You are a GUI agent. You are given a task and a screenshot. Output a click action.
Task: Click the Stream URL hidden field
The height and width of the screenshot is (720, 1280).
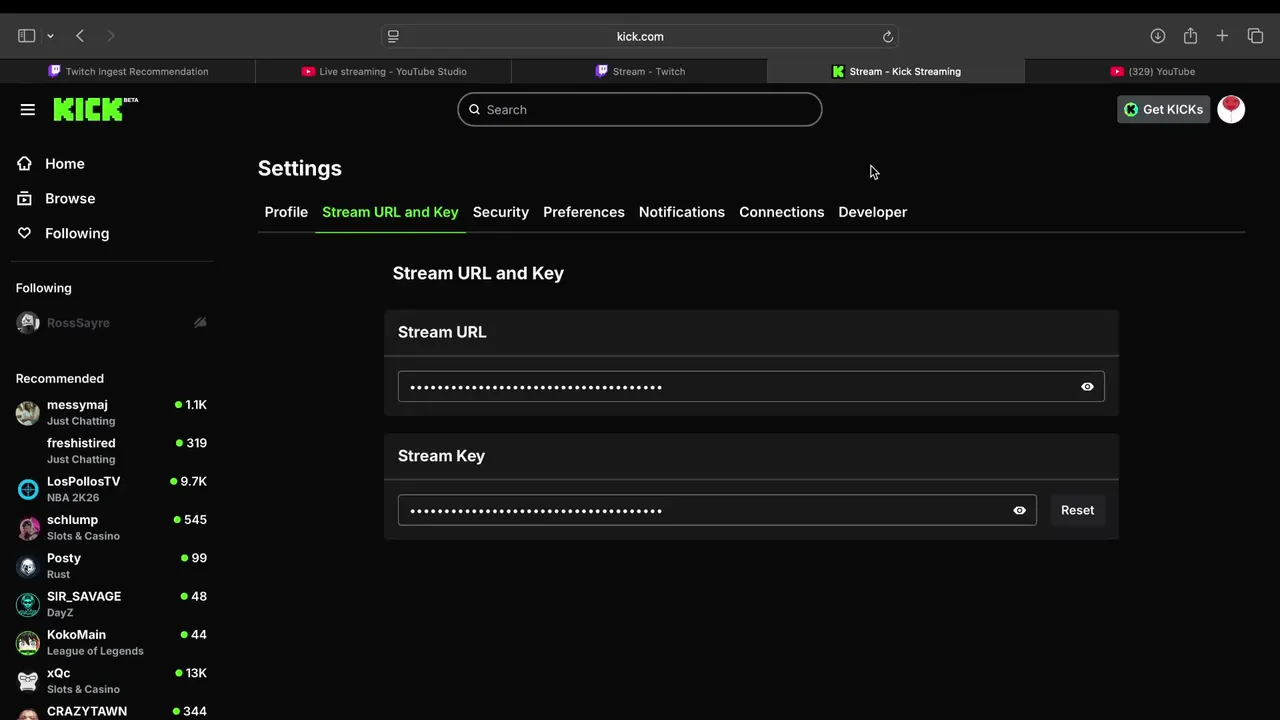tap(751, 387)
